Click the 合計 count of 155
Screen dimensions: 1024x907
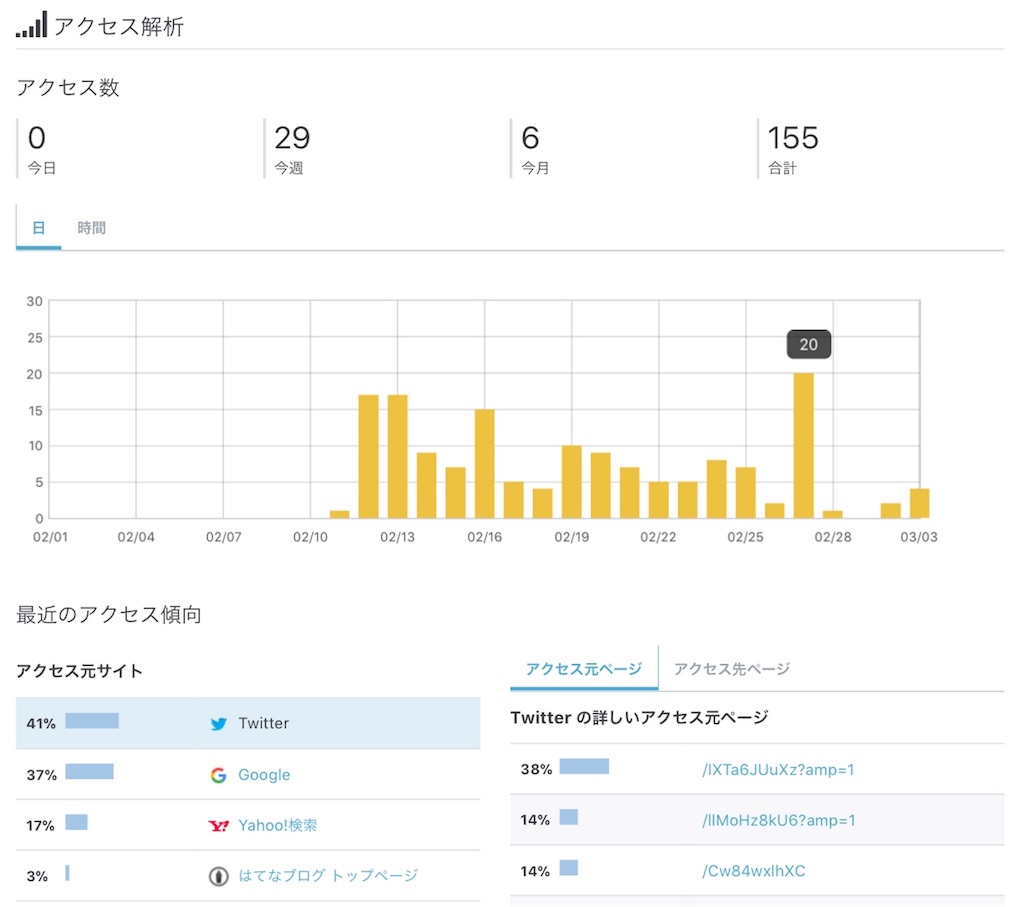tap(793, 138)
